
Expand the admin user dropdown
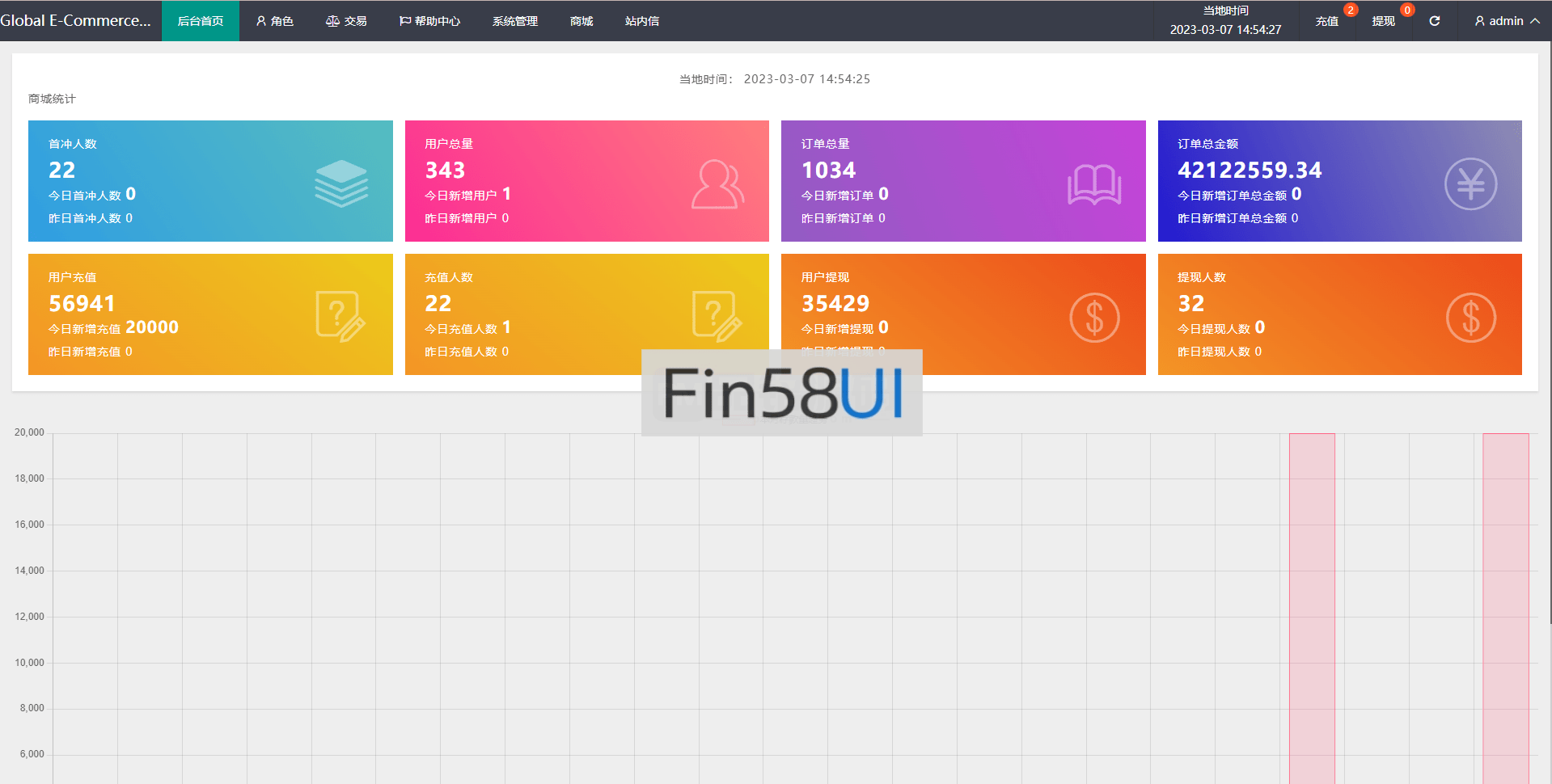pos(1506,21)
